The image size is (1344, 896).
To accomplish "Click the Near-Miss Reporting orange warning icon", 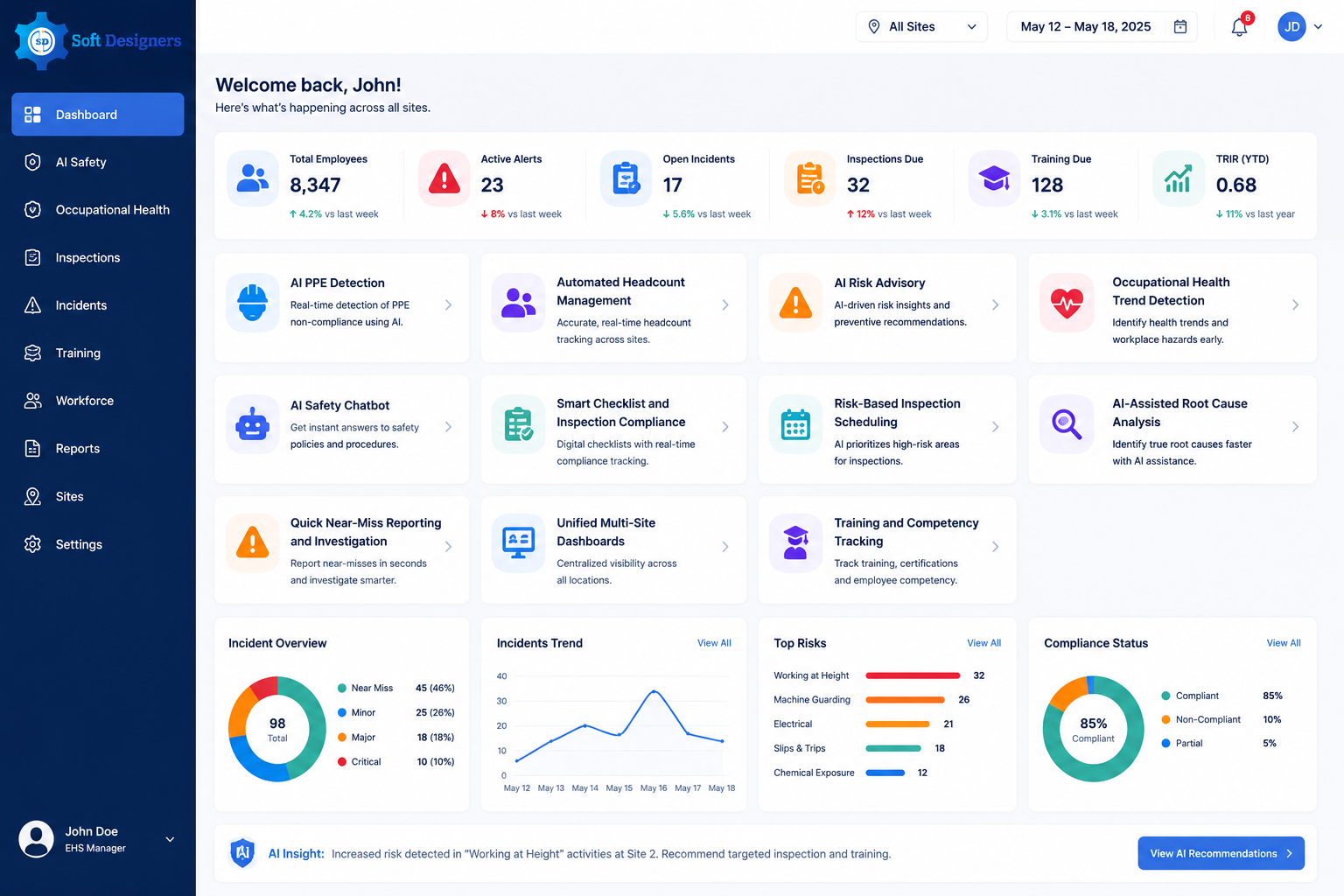I will pos(253,543).
